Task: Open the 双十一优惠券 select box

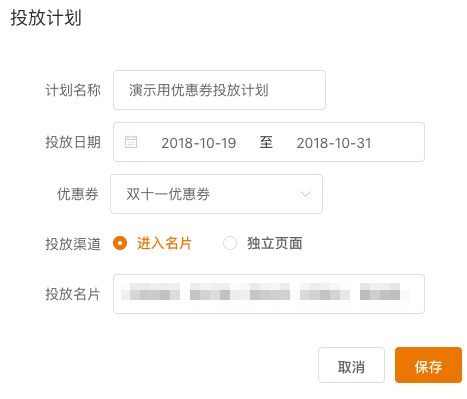Action: (216, 194)
